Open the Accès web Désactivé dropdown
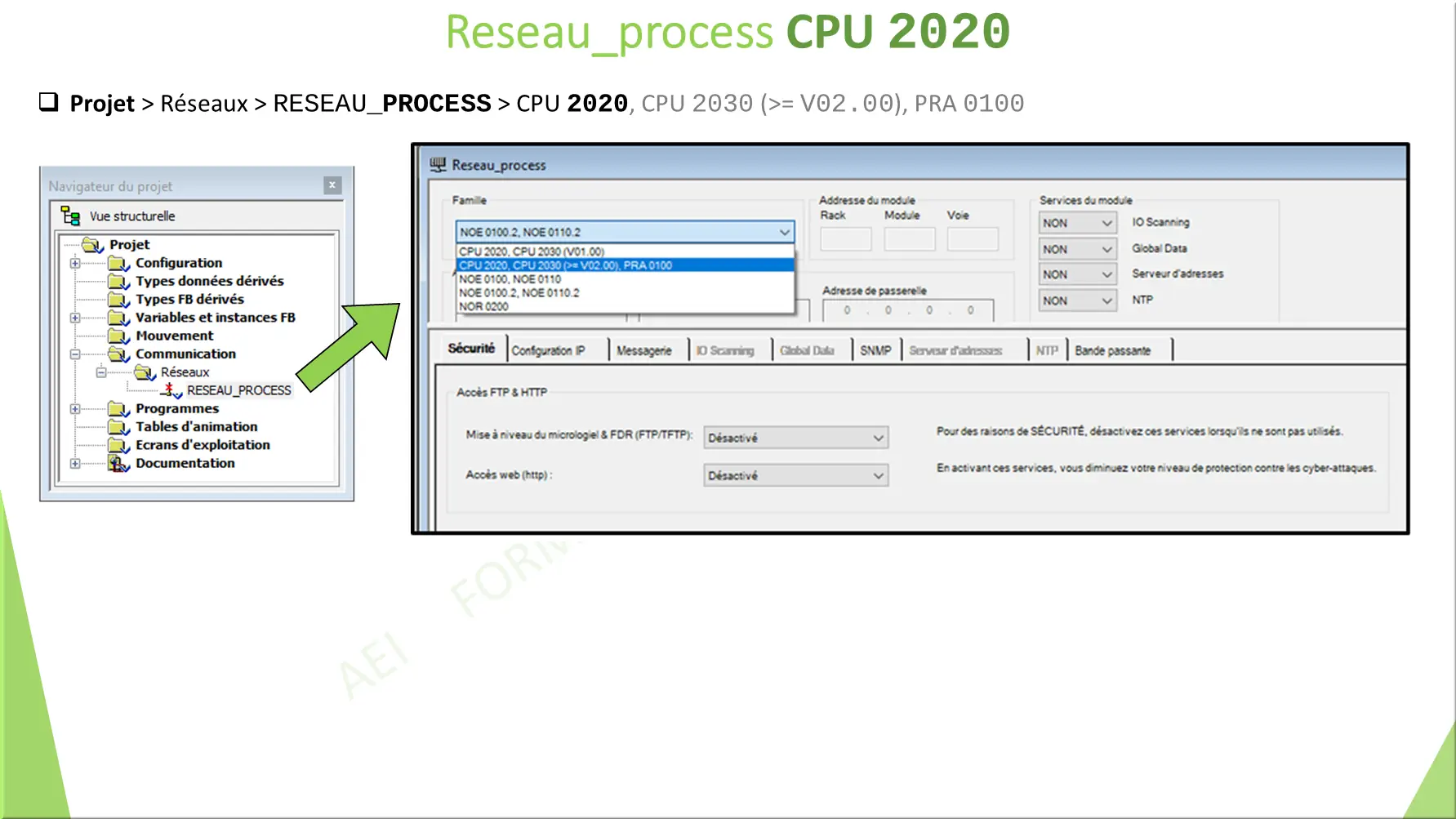The image size is (1456, 819). click(x=877, y=475)
